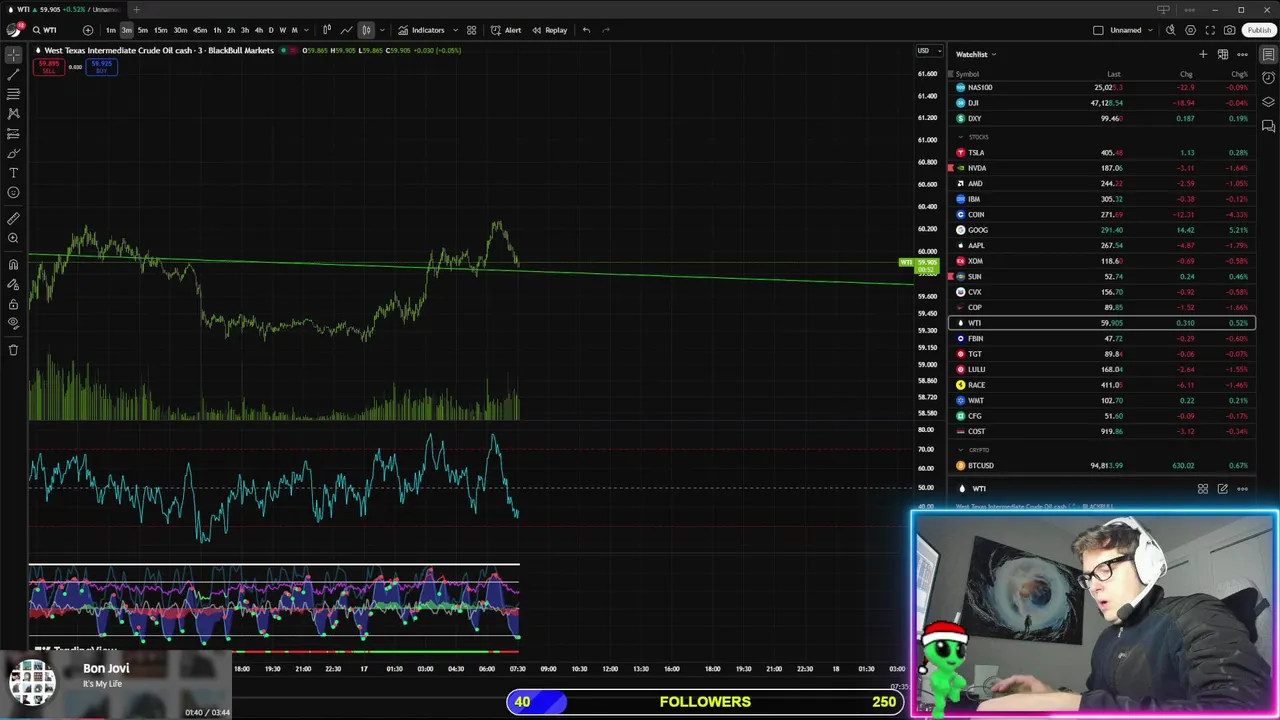
Task: Open the chats side panel
Action: (x=1268, y=126)
